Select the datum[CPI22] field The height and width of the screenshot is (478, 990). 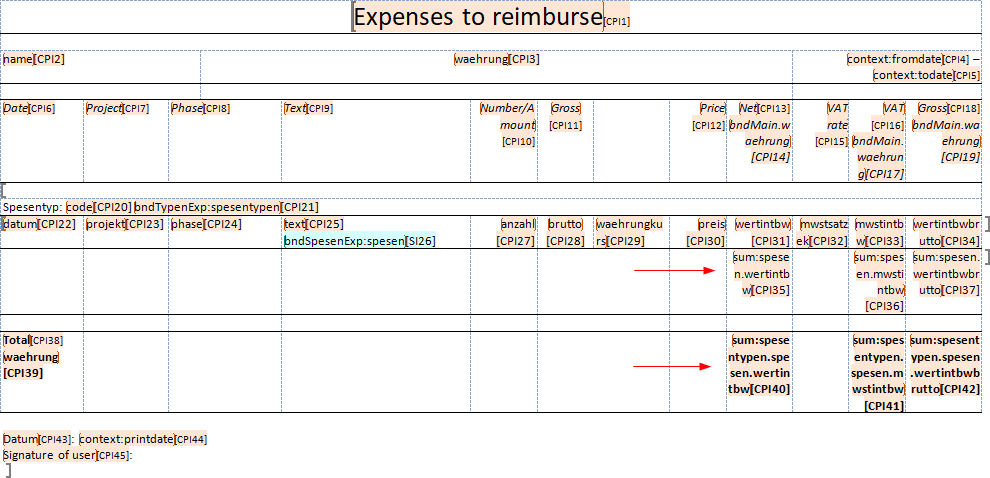click(x=39, y=224)
